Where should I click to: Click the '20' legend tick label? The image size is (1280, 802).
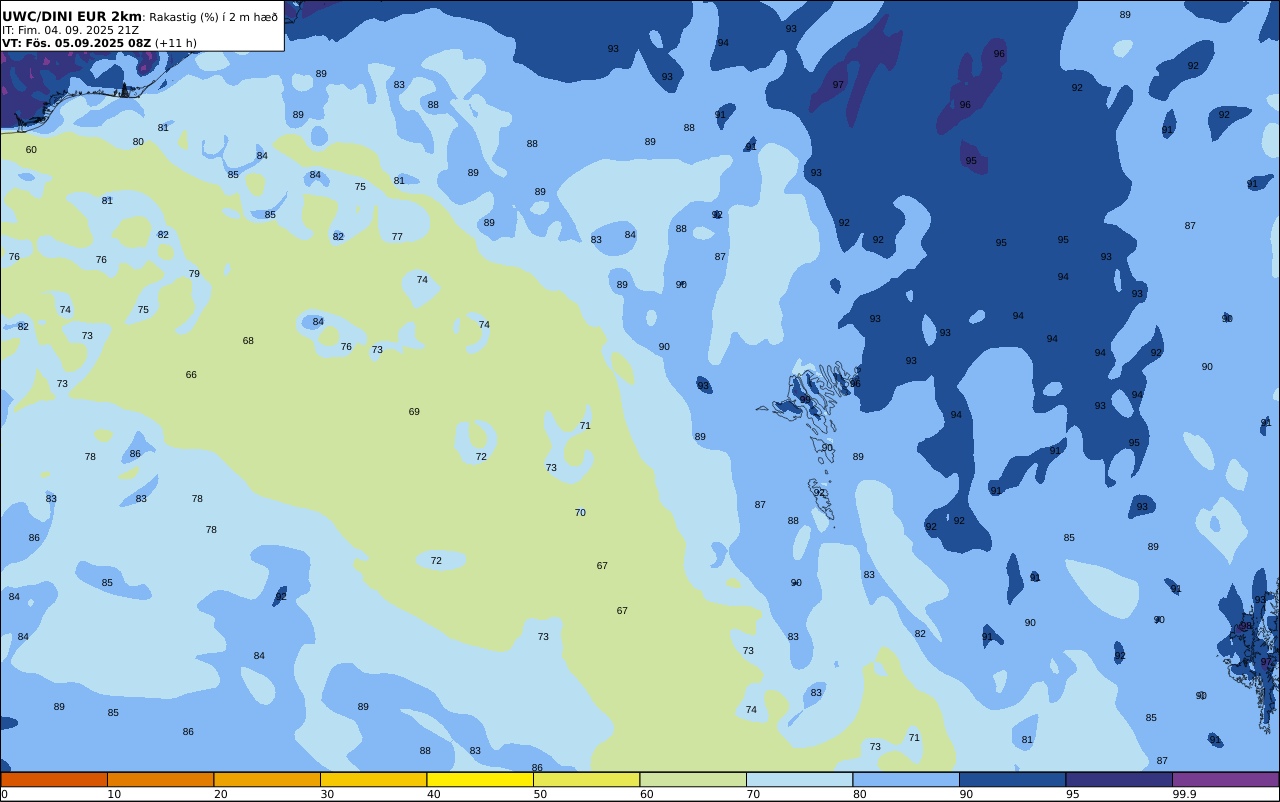pyautogui.click(x=220, y=794)
